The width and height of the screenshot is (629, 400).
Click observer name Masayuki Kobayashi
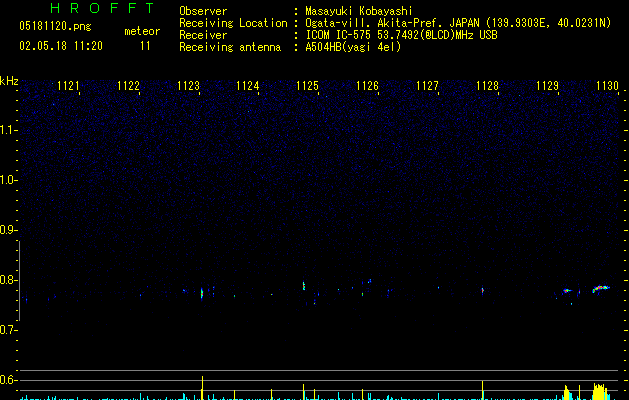click(359, 11)
